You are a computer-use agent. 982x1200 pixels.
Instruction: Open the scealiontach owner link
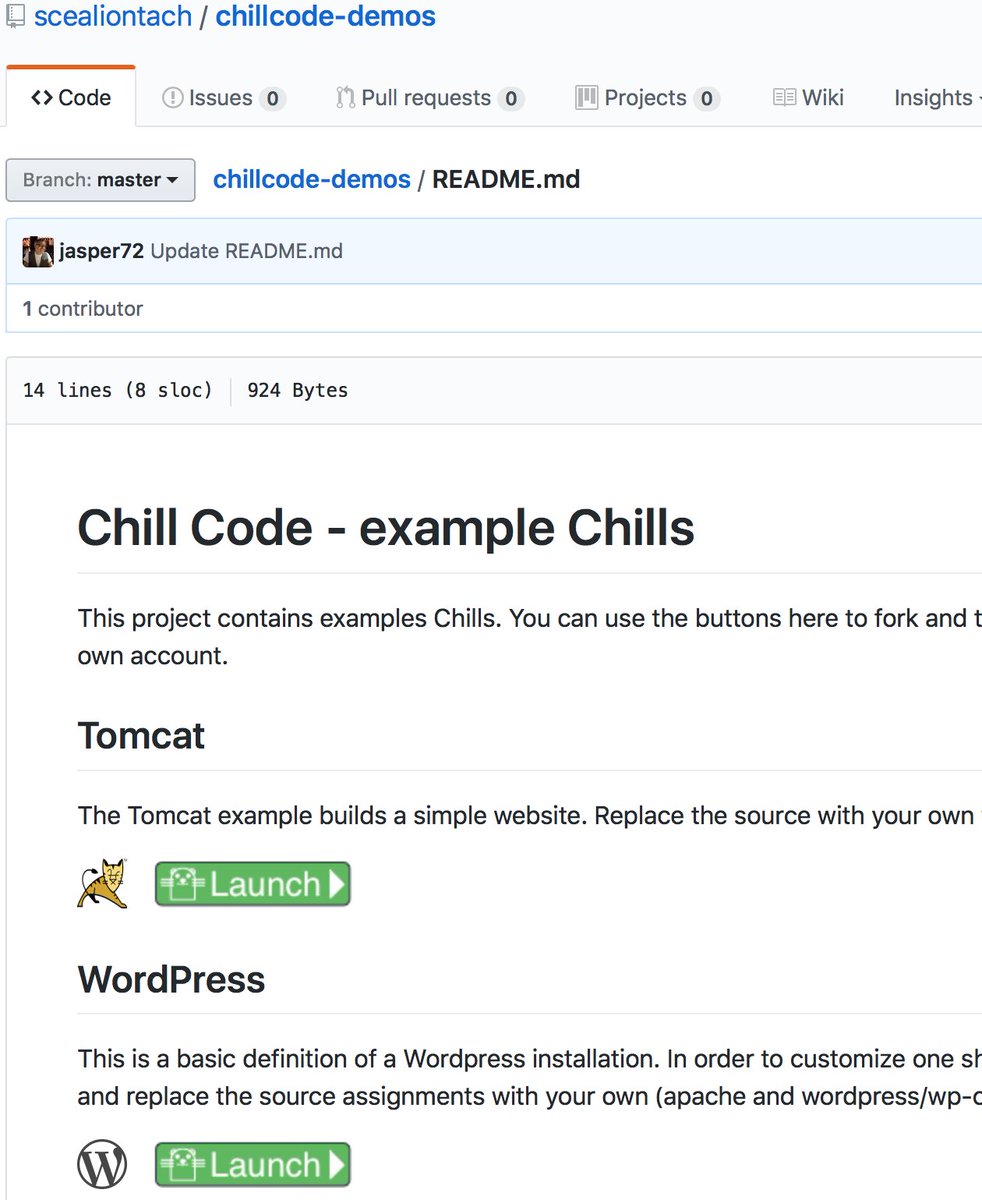[113, 17]
